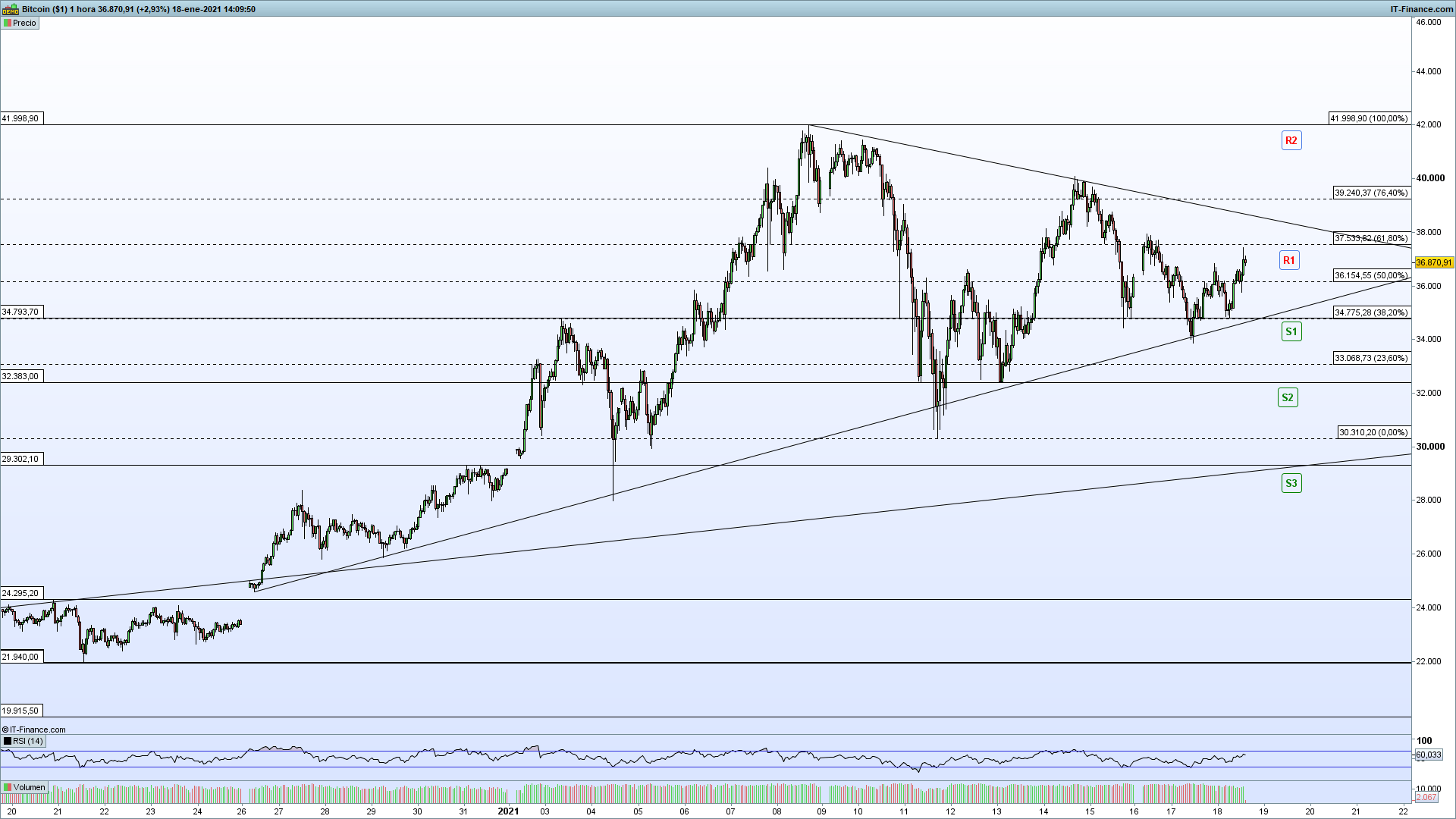This screenshot has width=1456, height=819.
Task: Select the Fibonacci label 36.154,55 (50,00%)
Action: tap(1371, 275)
